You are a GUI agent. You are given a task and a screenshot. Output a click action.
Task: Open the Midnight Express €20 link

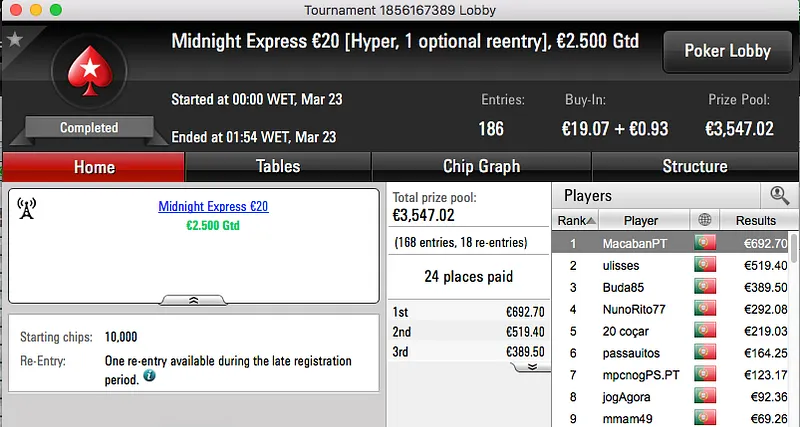pos(213,207)
